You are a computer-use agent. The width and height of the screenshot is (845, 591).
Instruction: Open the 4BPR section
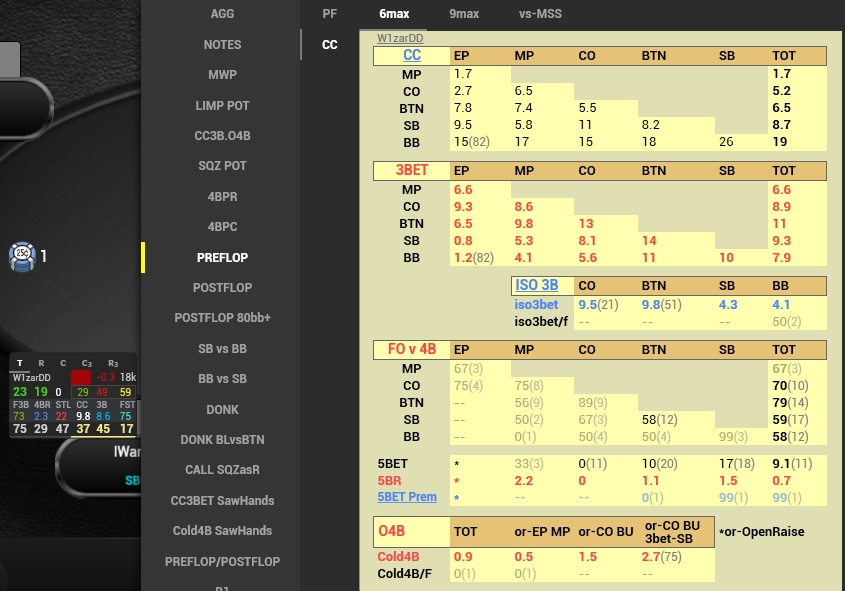pyautogui.click(x=222, y=197)
